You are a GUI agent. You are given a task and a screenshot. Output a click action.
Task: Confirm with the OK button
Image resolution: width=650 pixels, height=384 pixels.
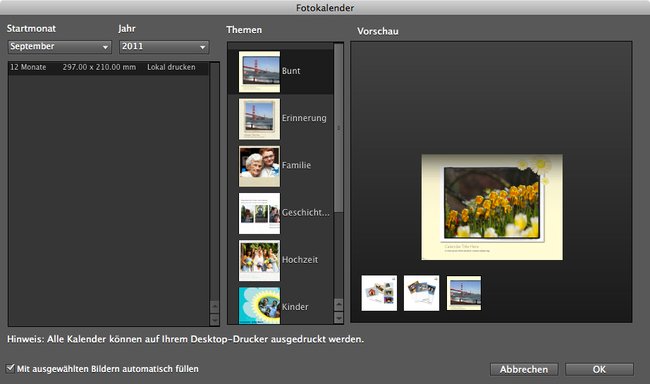pyautogui.click(x=599, y=369)
